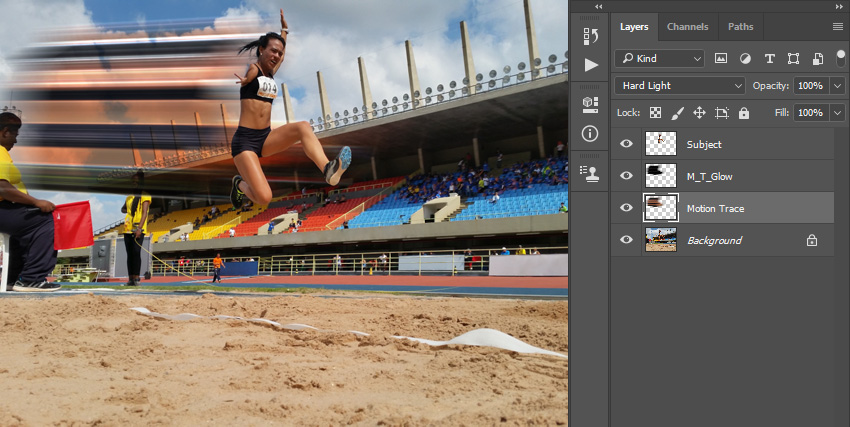The image size is (850, 427).
Task: Filter layers by pixel layers icon
Action: pyautogui.click(x=720, y=59)
